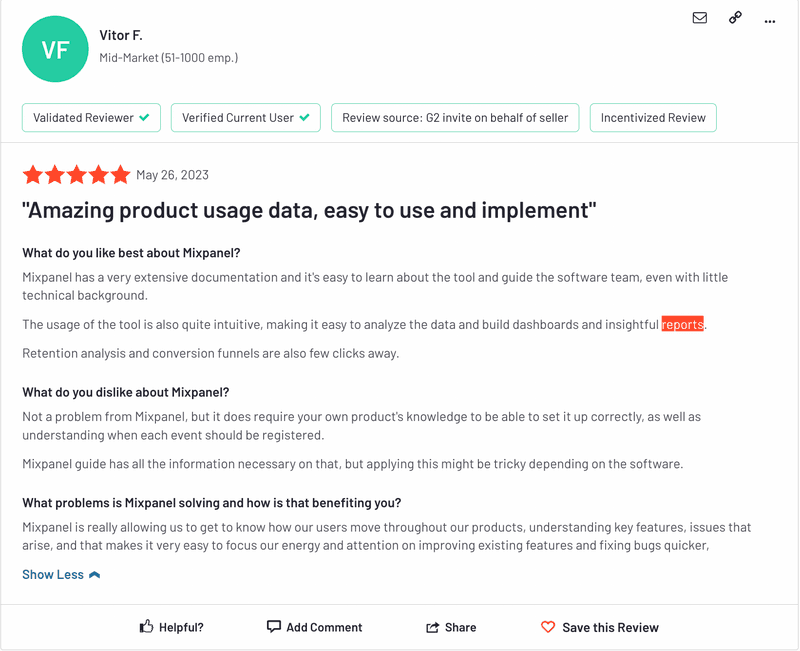
Task: Open the three-dot more options menu
Action: tap(769, 20)
